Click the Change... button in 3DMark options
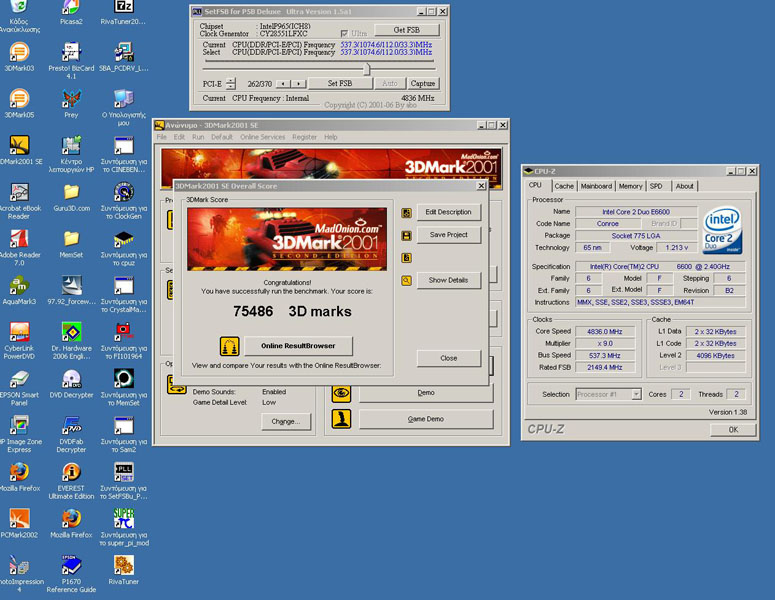The height and width of the screenshot is (600, 775). [286, 422]
